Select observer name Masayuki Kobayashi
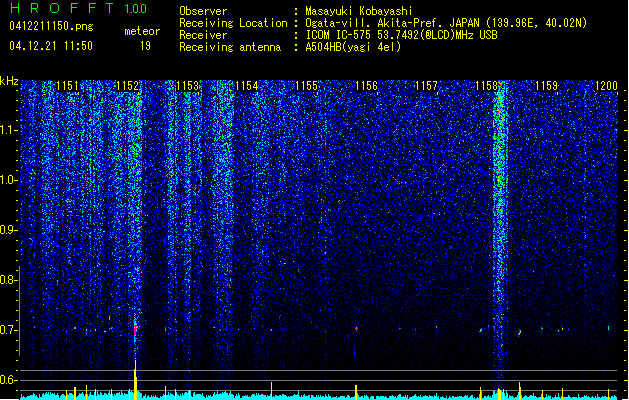 pos(359,11)
